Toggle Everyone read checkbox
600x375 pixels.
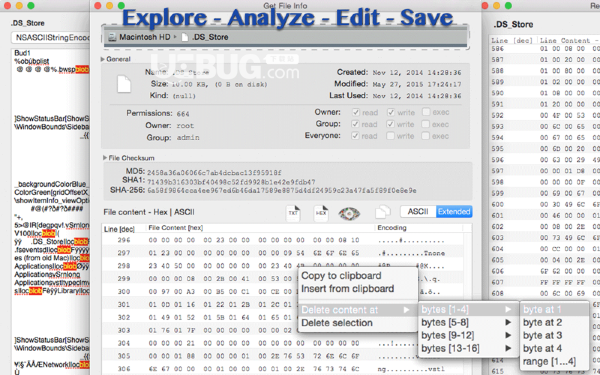tap(355, 136)
